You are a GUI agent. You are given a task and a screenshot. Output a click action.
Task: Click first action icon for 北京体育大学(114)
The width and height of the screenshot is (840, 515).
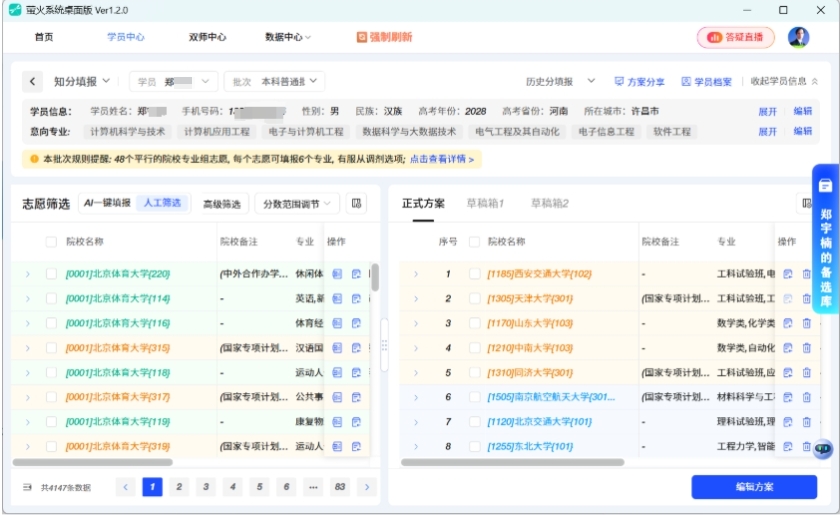(337, 298)
